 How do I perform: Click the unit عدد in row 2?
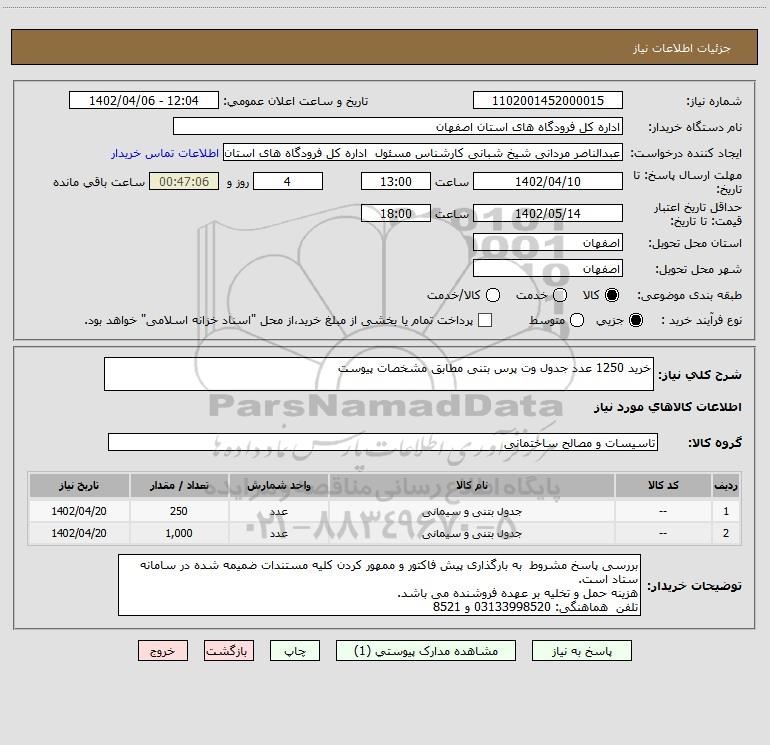click(278, 533)
